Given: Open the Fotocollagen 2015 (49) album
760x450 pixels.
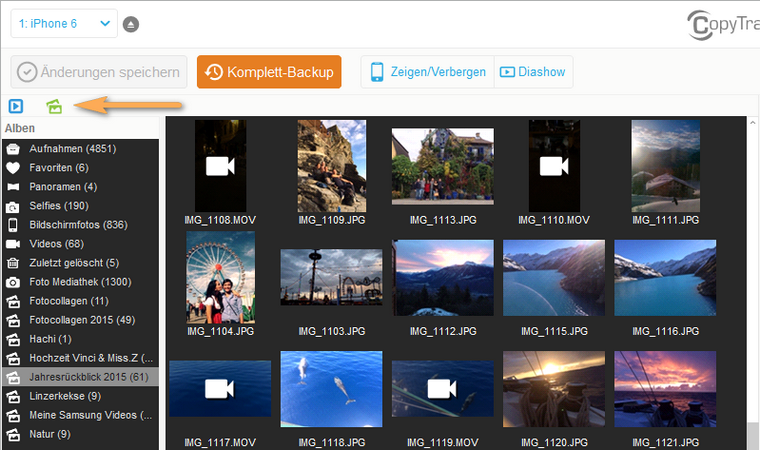Looking at the screenshot, I should point(80,320).
